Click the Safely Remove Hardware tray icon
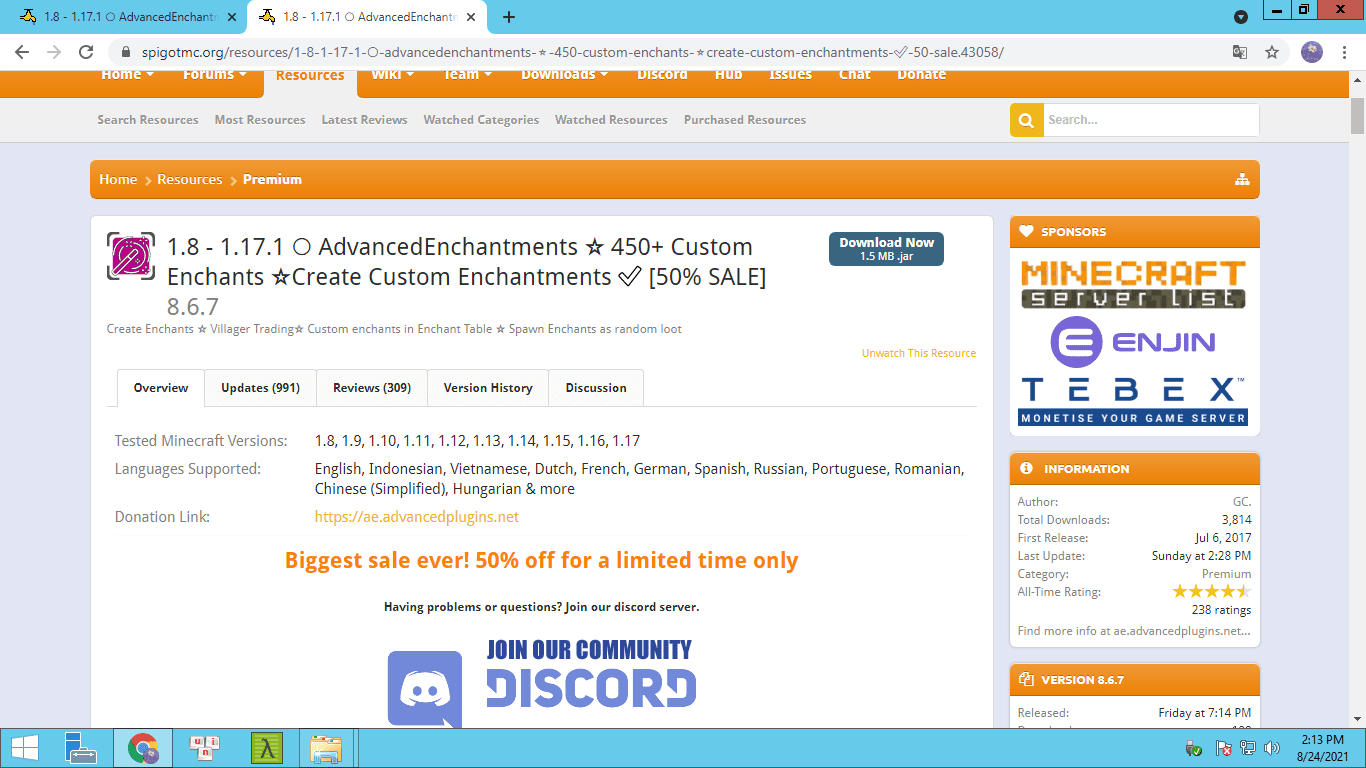 tap(1193, 748)
